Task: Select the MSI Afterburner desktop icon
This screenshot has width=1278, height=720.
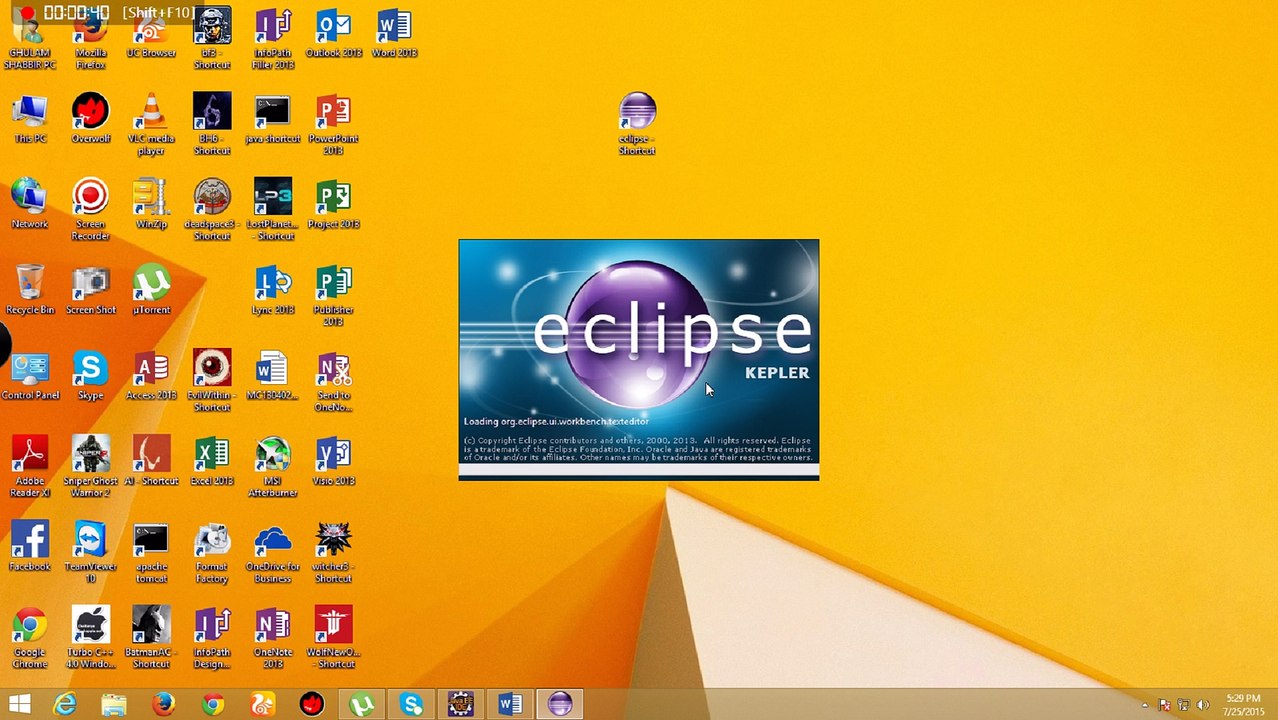Action: 272,467
